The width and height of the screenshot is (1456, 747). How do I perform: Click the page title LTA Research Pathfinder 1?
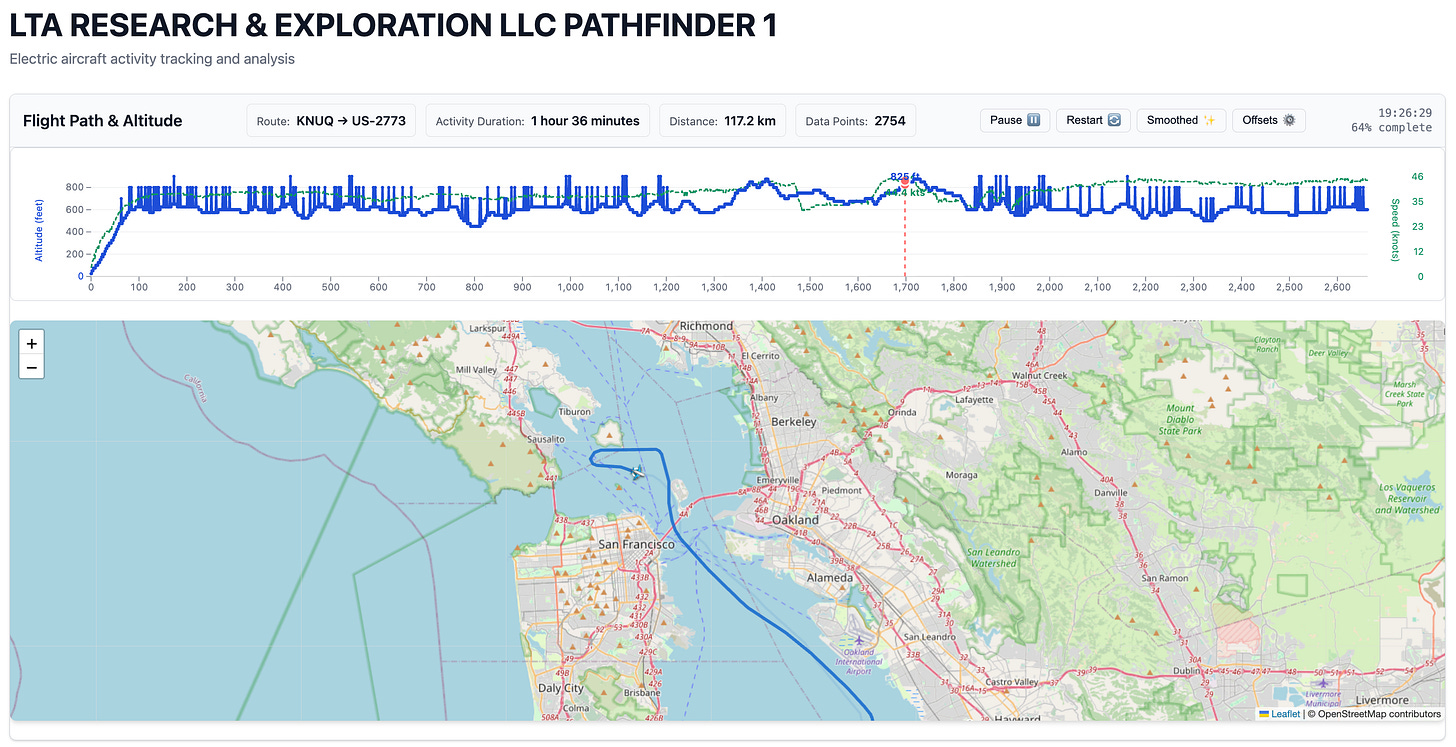coord(393,25)
